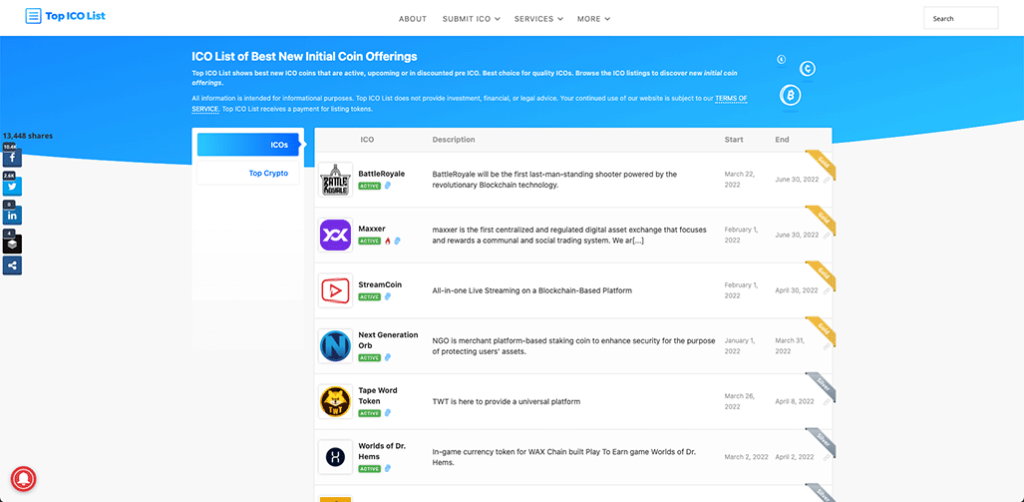Expand the Services dropdown menu
This screenshot has width=1024, height=502.
coord(538,19)
